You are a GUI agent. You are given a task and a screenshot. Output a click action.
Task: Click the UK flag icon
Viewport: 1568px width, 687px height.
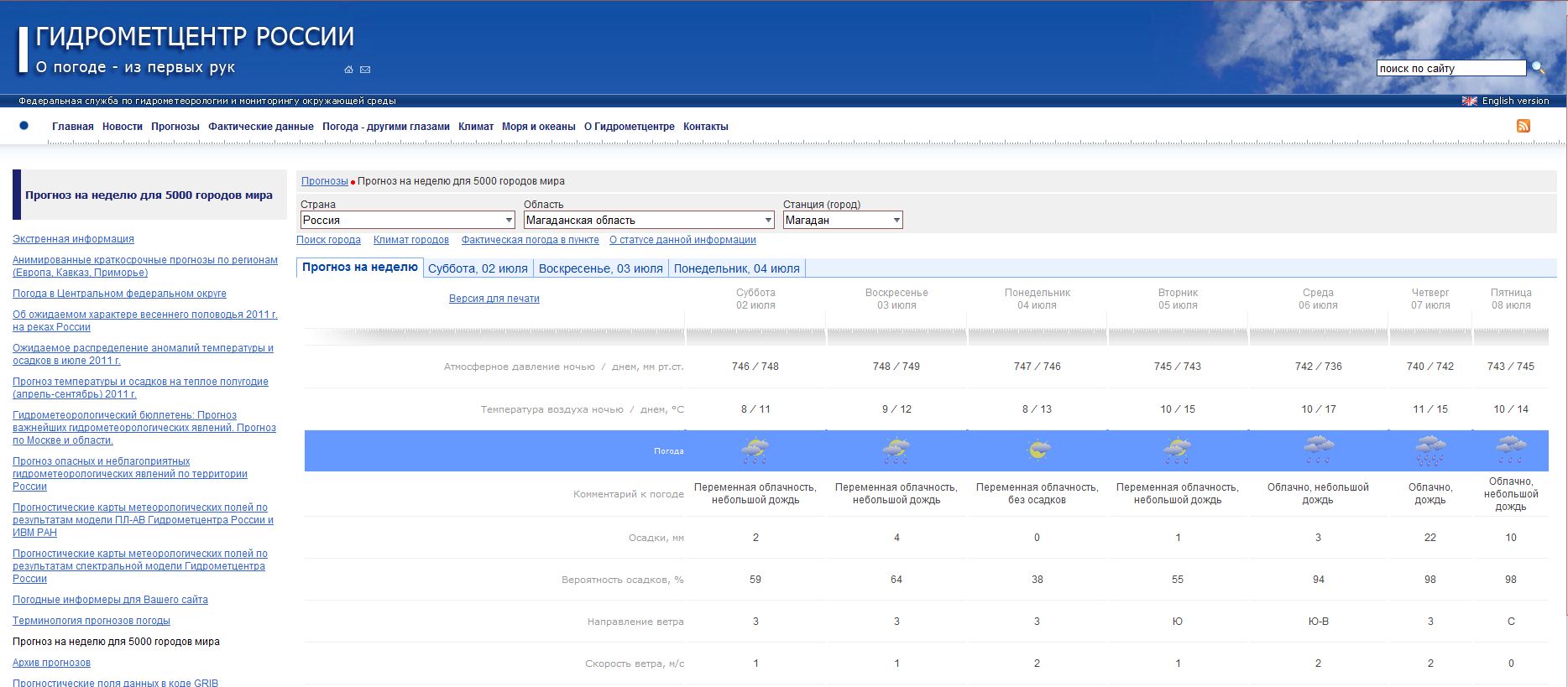pos(1469,101)
